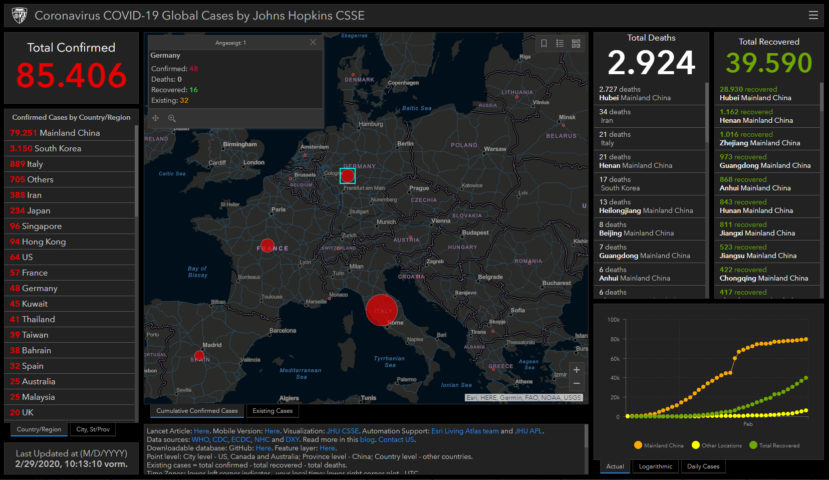This screenshot has height=480, width=829.
Task: Open the JHU CSSE visualization link
Action: point(343,431)
